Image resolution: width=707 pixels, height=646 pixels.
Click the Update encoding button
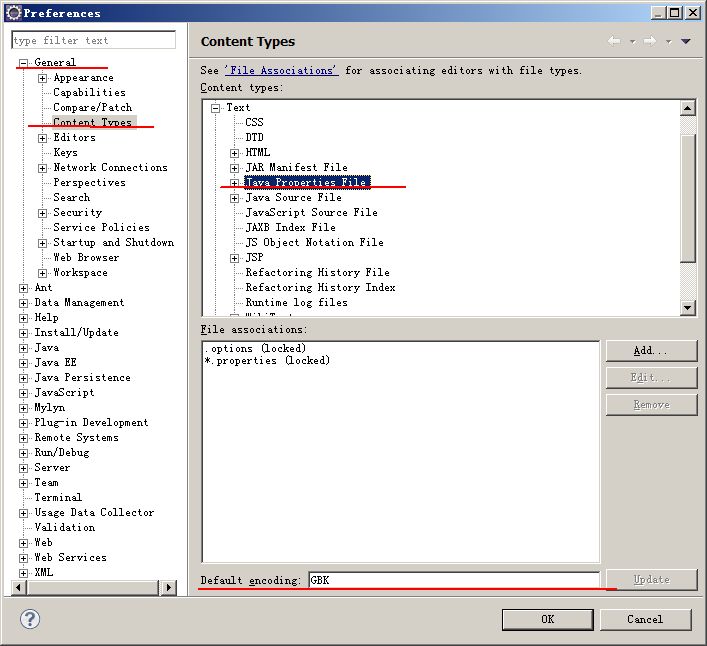coord(651,580)
